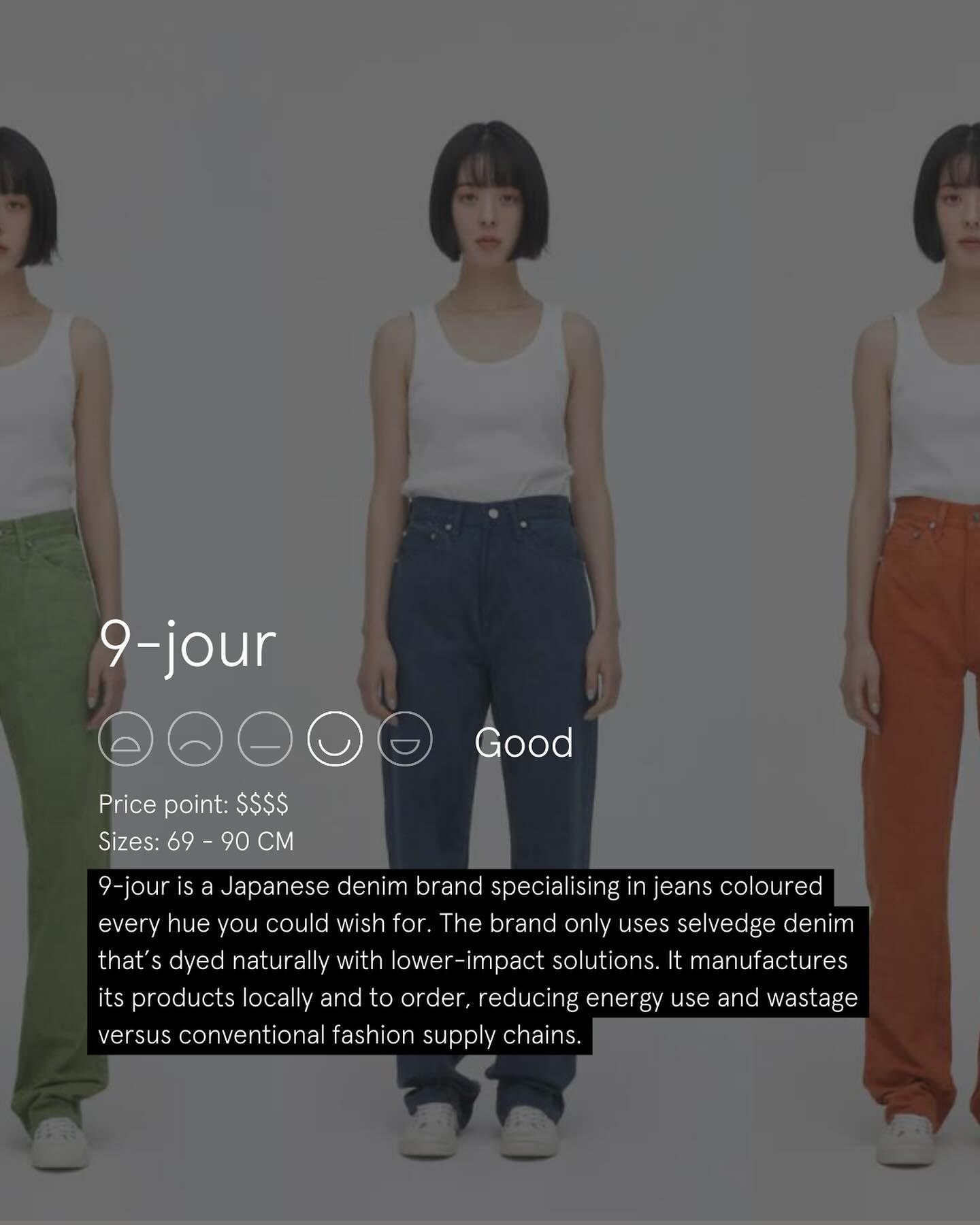The image size is (980, 1225).
Task: Click the Good rating label
Action: [x=523, y=742]
